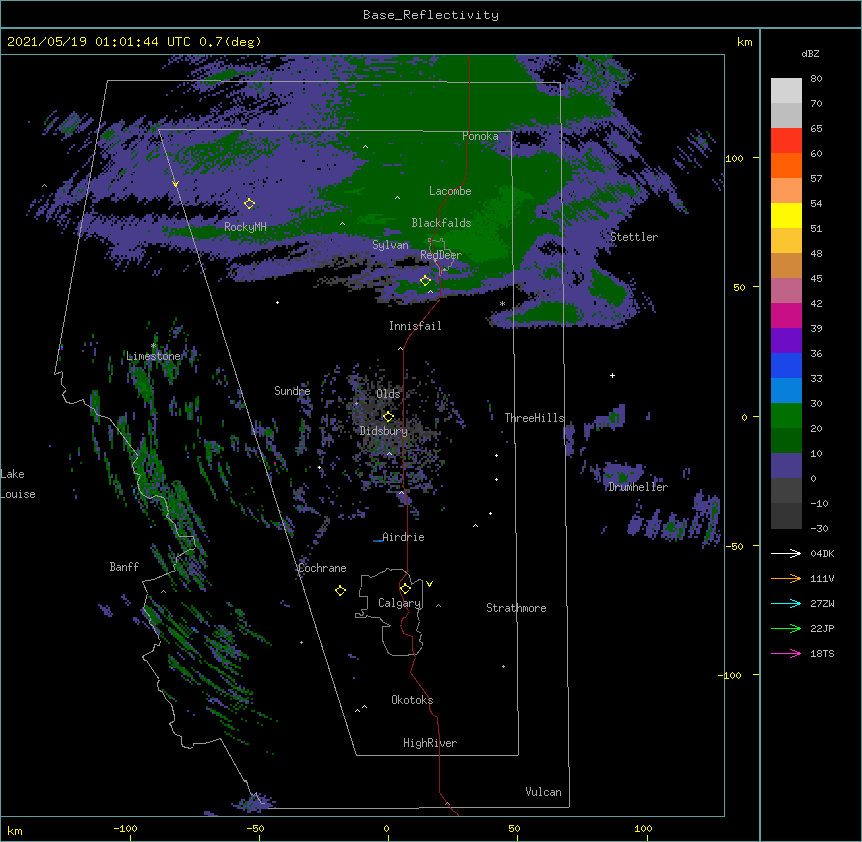Select the yellow station marker inside Calgary
The width and height of the screenshot is (862, 842).
pos(405,589)
